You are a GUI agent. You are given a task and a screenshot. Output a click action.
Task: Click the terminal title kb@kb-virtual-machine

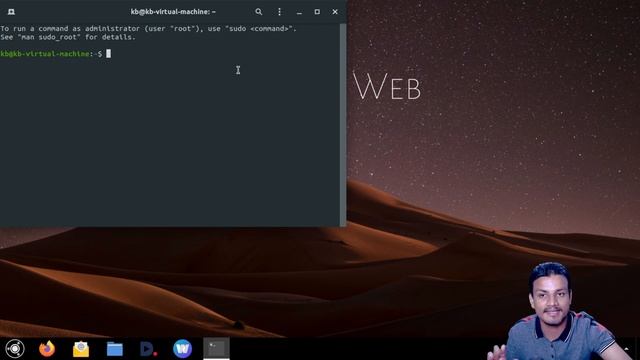click(173, 12)
